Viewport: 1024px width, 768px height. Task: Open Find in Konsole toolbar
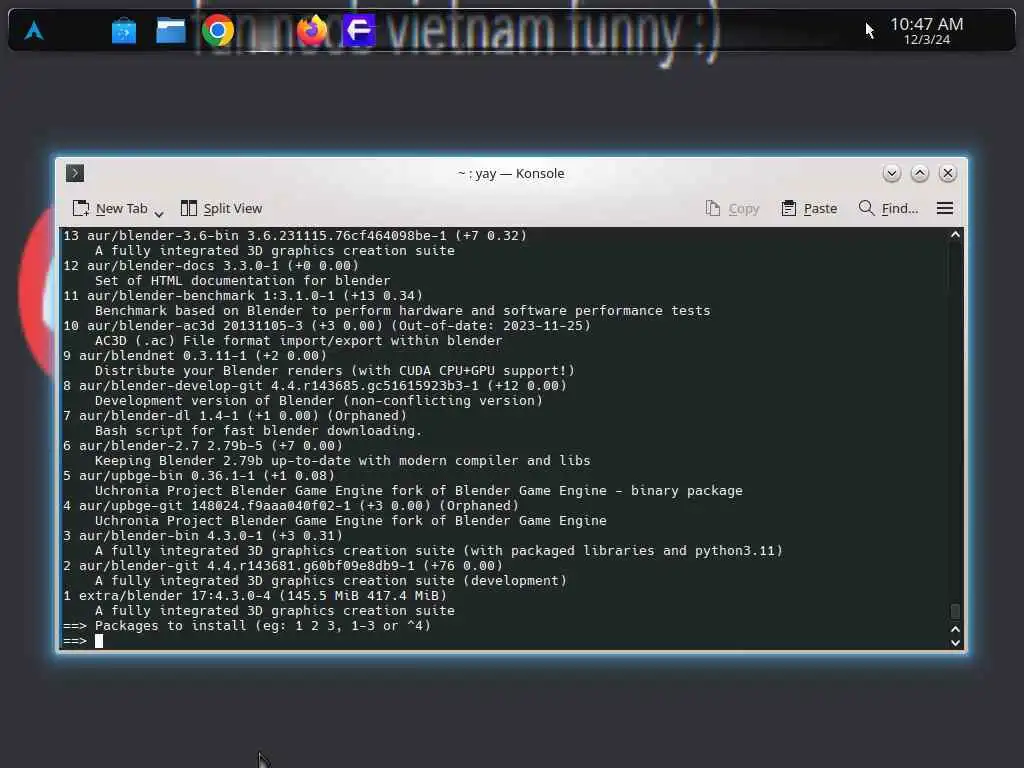pos(888,208)
